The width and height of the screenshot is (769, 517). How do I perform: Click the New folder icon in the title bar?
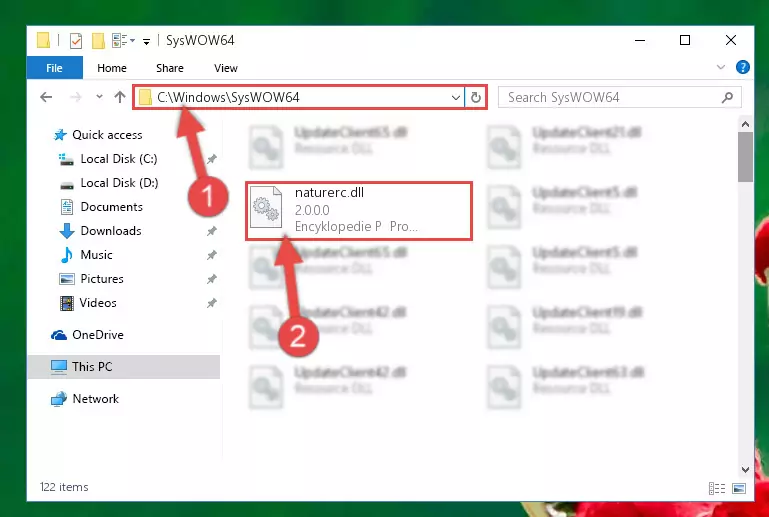point(98,40)
